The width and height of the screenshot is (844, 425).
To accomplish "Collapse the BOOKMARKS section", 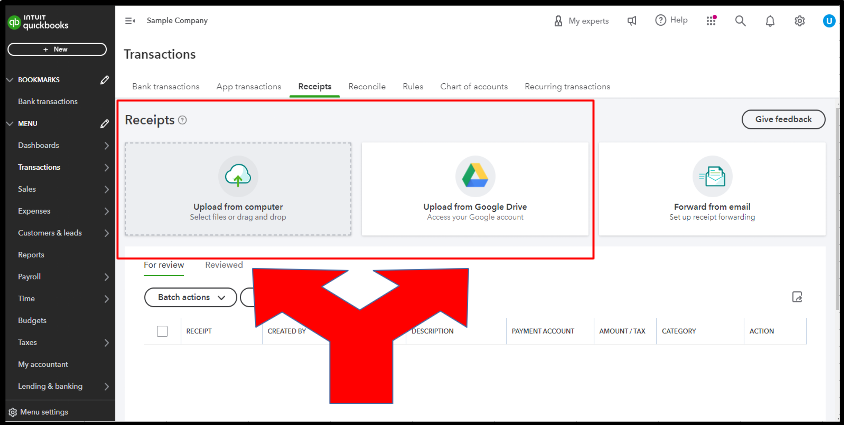I will 10,80.
